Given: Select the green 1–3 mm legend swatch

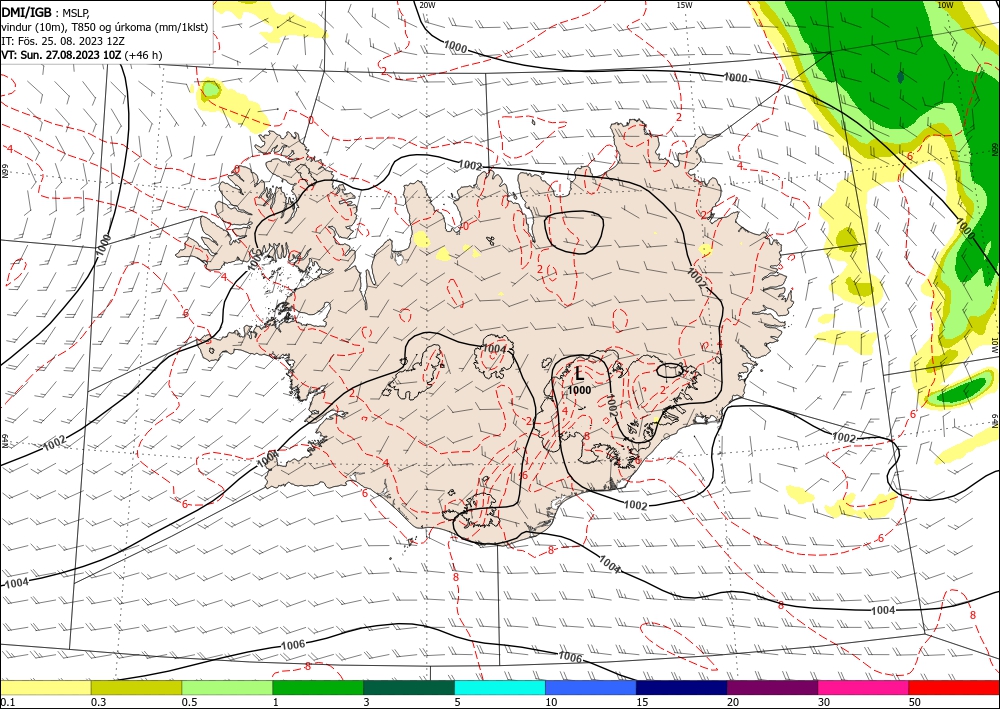Looking at the screenshot, I should pyautogui.click(x=318, y=687).
